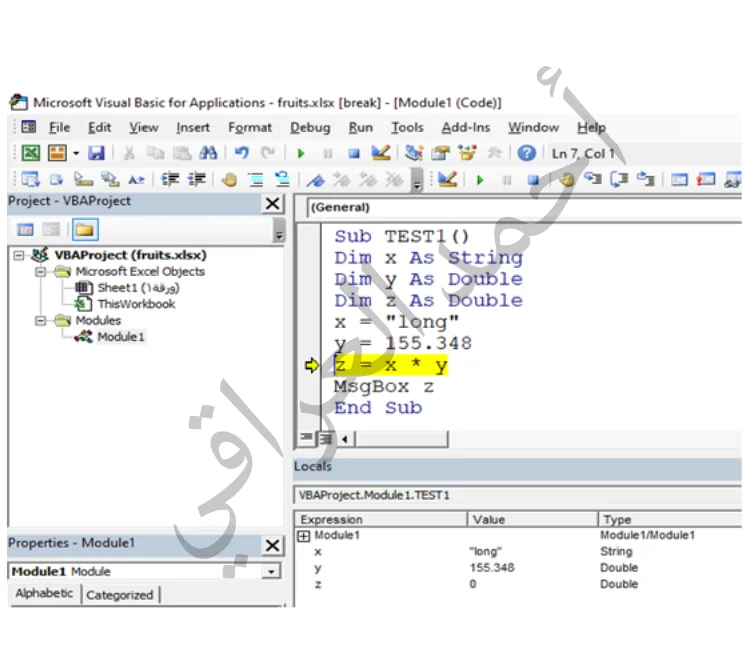Click Break in the Standard toolbar
The width and height of the screenshot is (751, 664).
tap(328, 154)
